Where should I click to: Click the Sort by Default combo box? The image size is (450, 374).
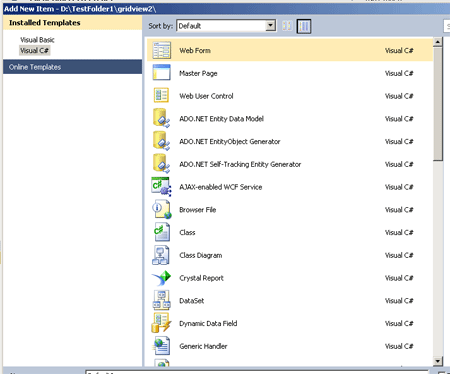click(226, 26)
